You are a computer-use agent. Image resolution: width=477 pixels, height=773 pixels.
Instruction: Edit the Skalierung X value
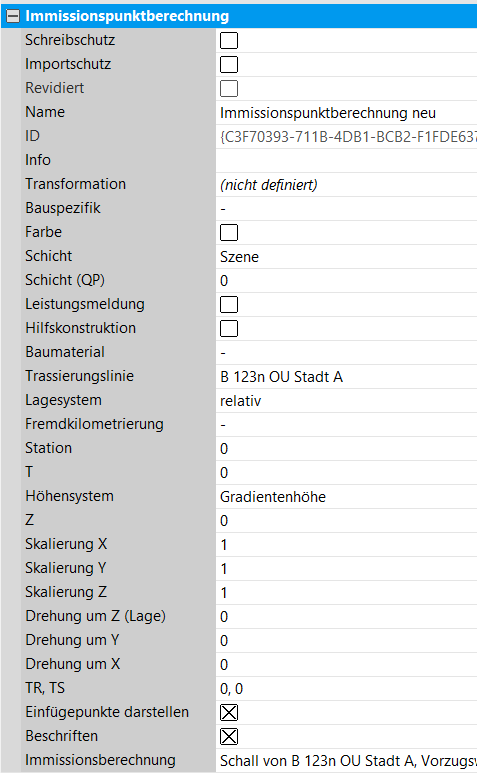(x=346, y=545)
